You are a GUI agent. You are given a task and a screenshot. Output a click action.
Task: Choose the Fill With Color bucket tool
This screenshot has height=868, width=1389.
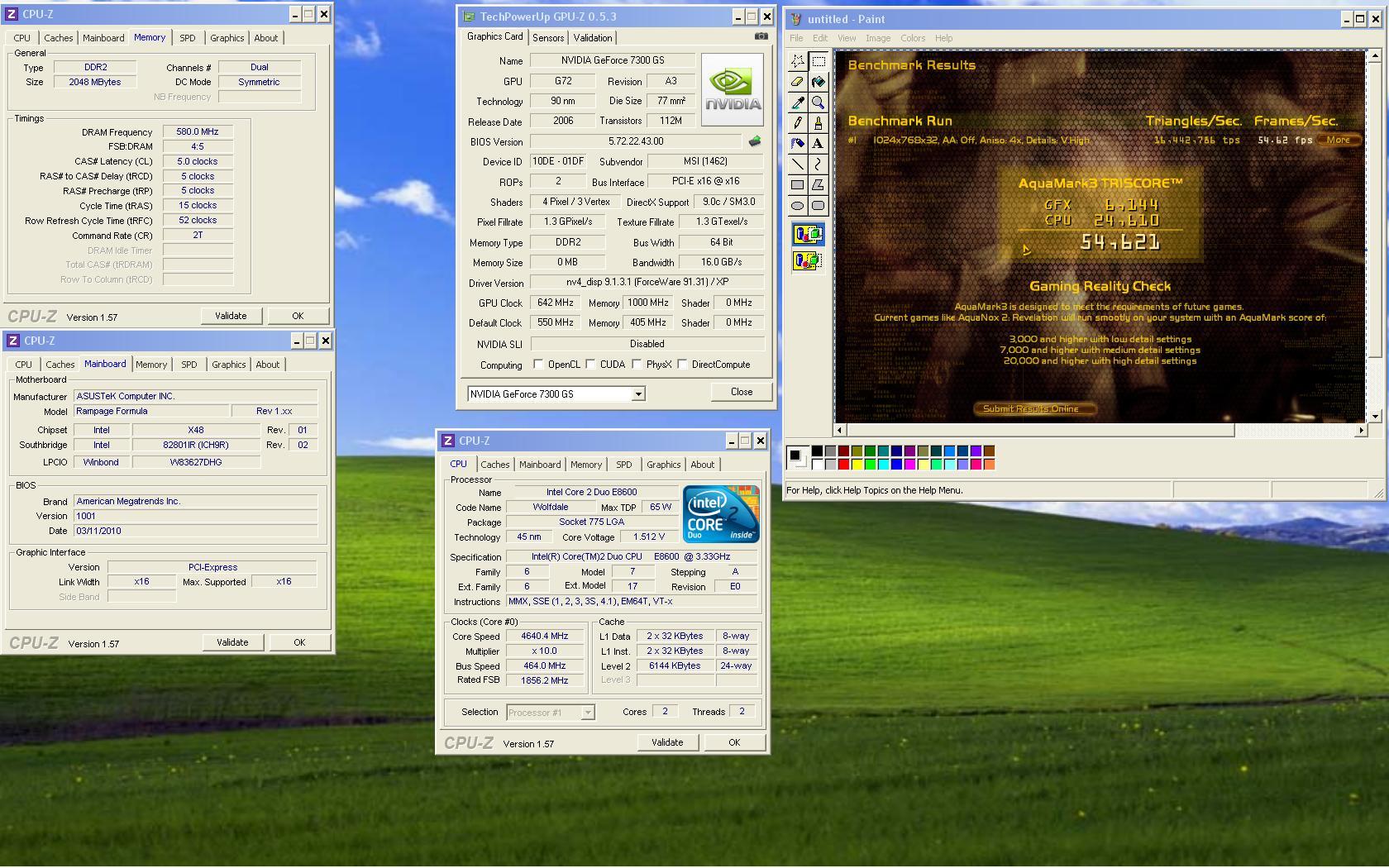tap(818, 82)
